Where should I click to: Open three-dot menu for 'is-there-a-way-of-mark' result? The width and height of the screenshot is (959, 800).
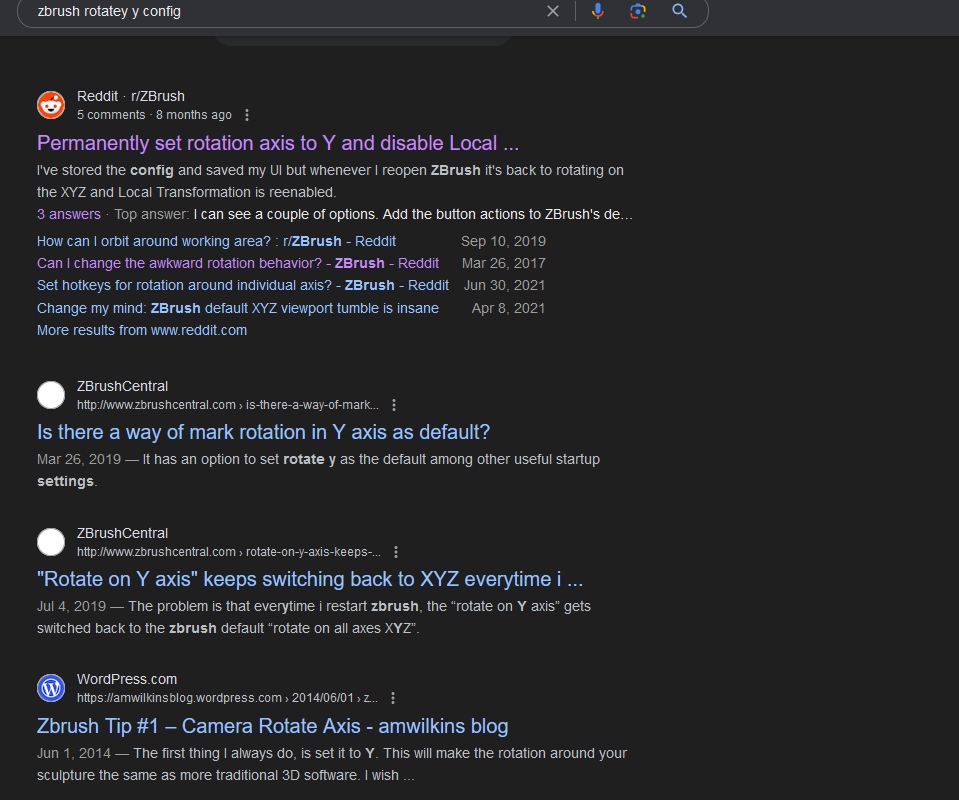394,405
